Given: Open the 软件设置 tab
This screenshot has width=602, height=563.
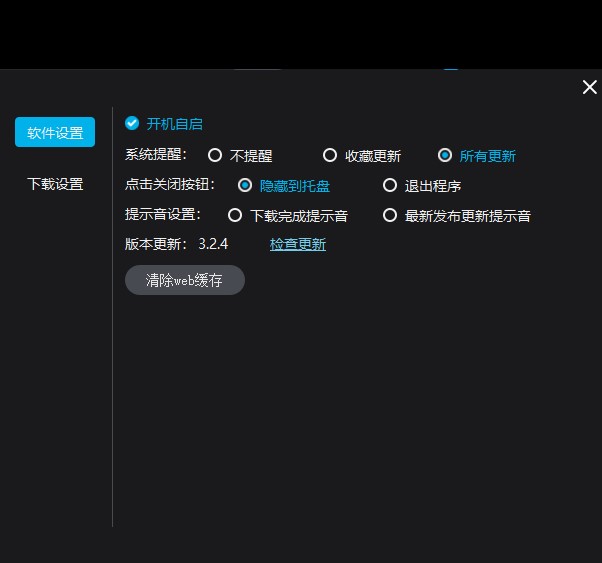Looking at the screenshot, I should (x=55, y=132).
